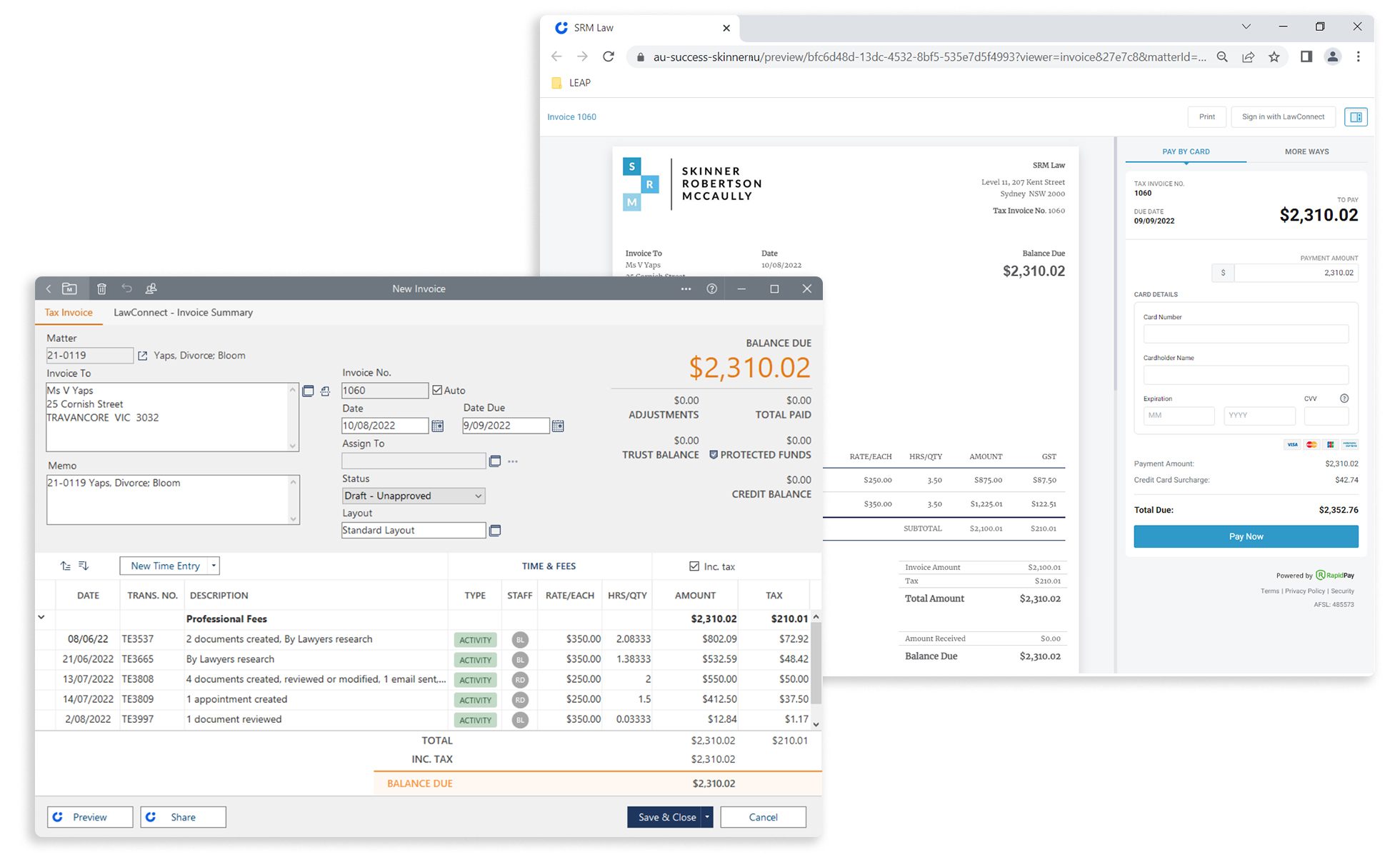The height and width of the screenshot is (857, 1400).
Task: Click the sort descending icon above the DATE column
Action: 84,566
